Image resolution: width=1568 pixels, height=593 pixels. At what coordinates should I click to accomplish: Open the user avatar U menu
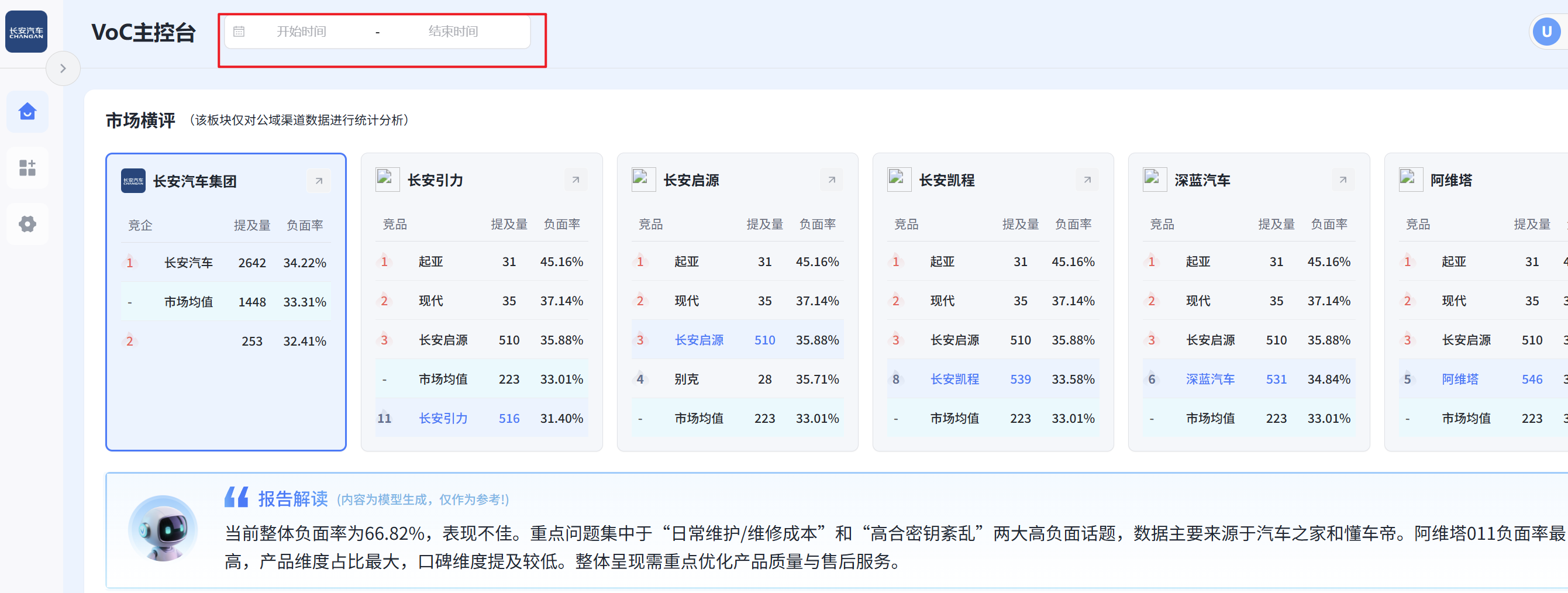(x=1546, y=32)
